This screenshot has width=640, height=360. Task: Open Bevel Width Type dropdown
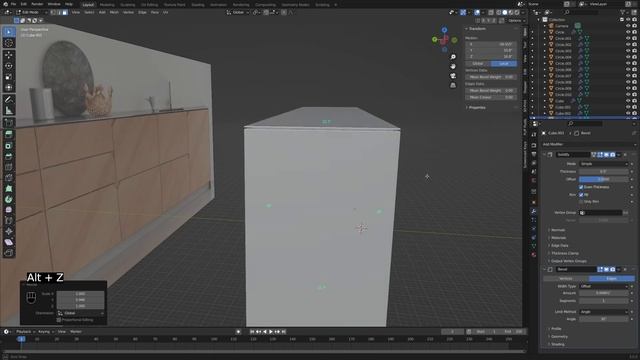[603, 287]
